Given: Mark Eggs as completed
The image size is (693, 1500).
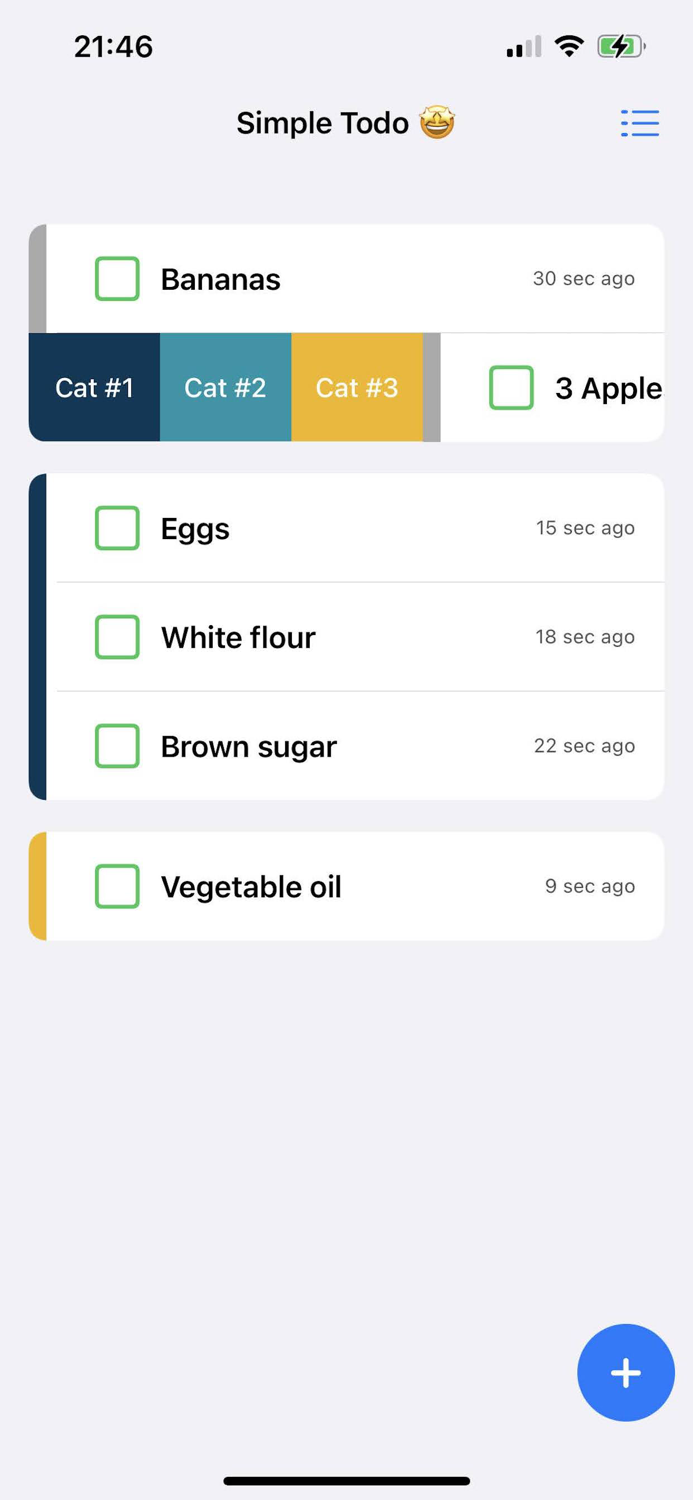Looking at the screenshot, I should [117, 528].
